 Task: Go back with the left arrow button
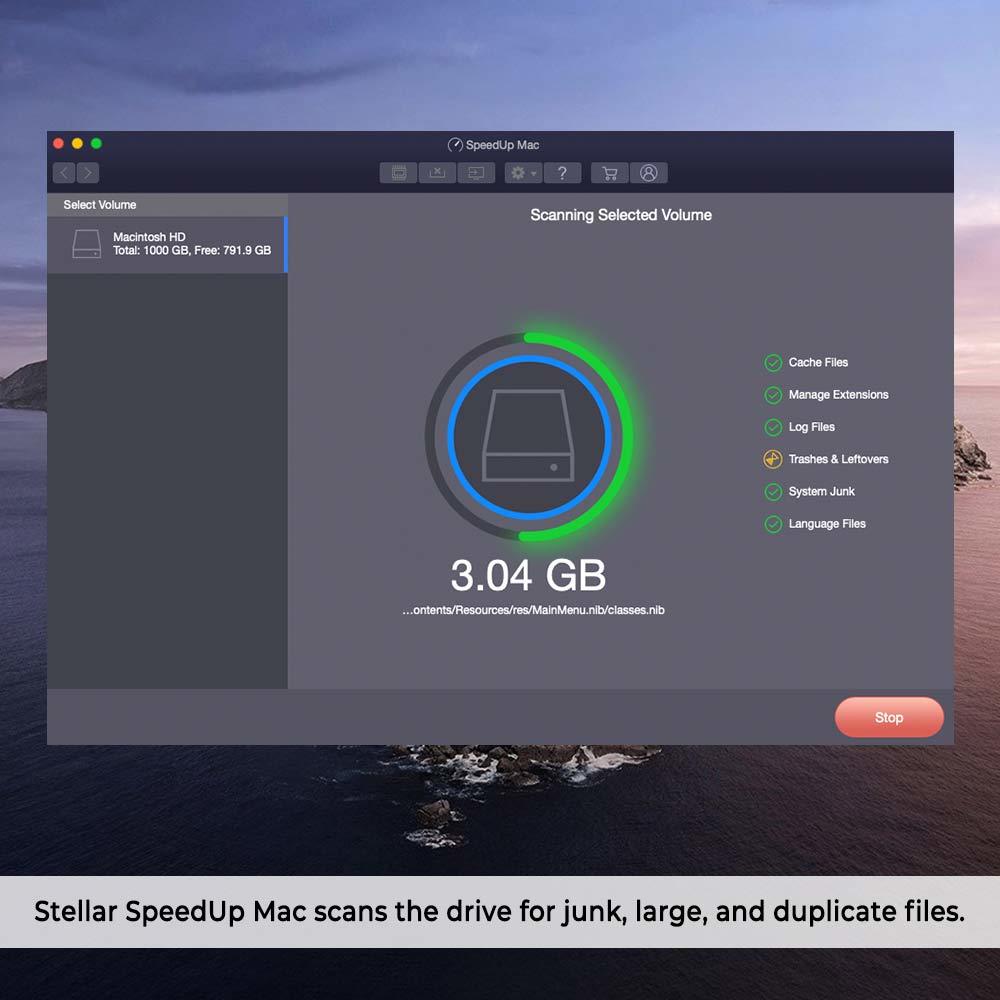64,173
